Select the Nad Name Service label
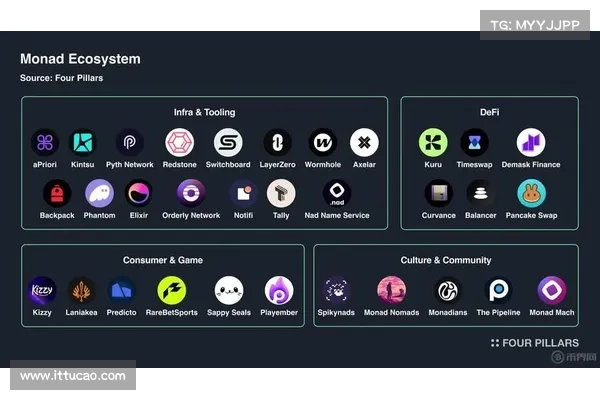The width and height of the screenshot is (600, 400). coord(337,216)
